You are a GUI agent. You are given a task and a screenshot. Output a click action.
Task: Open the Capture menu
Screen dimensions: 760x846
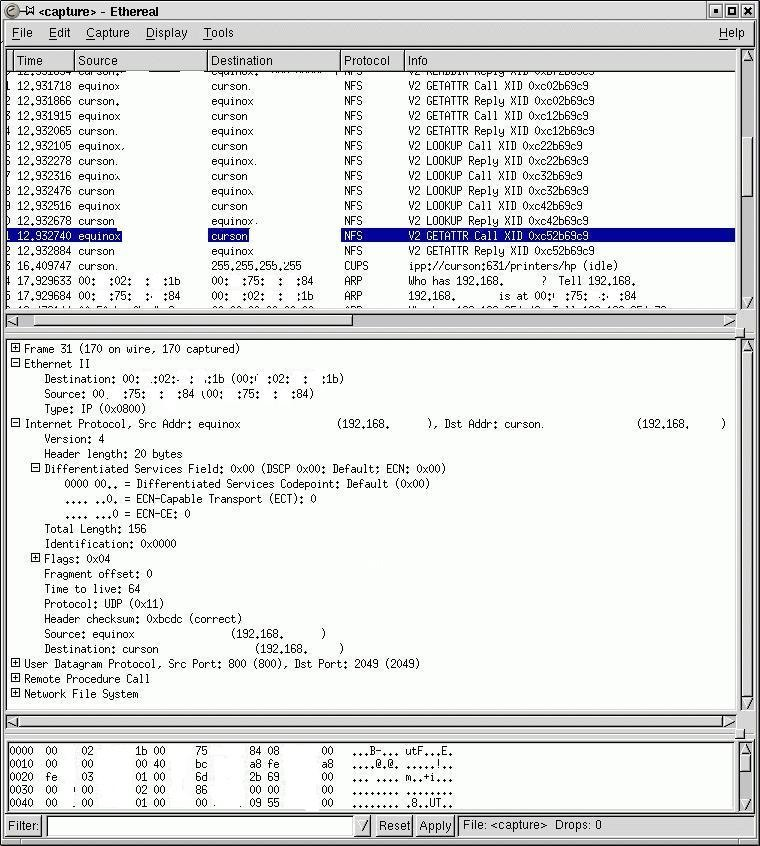[x=107, y=33]
